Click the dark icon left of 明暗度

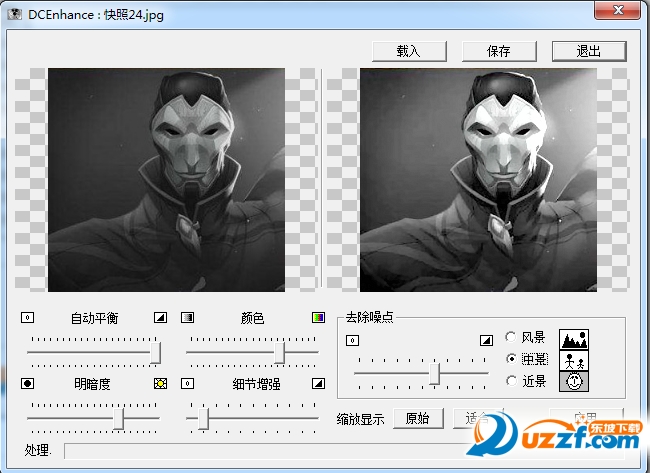[27, 383]
